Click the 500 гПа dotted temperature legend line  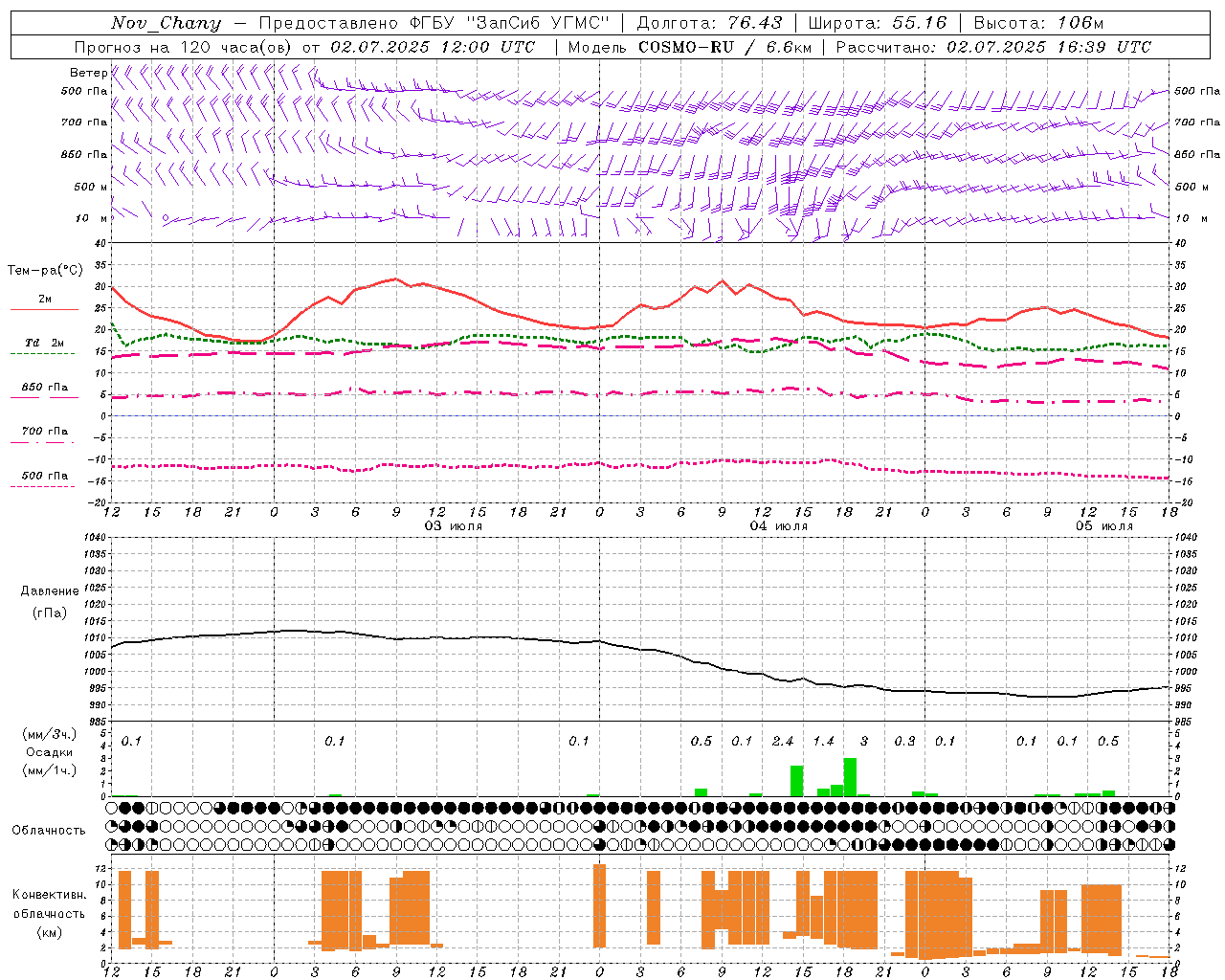click(x=42, y=487)
